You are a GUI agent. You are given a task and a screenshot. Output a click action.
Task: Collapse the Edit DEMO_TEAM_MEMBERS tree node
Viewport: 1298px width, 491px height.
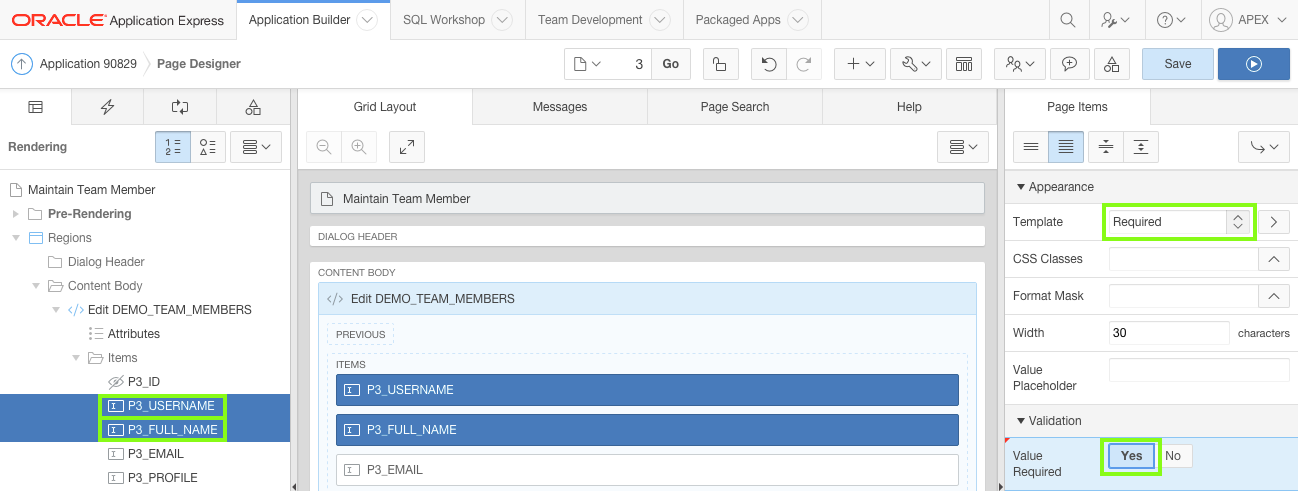(x=55, y=310)
